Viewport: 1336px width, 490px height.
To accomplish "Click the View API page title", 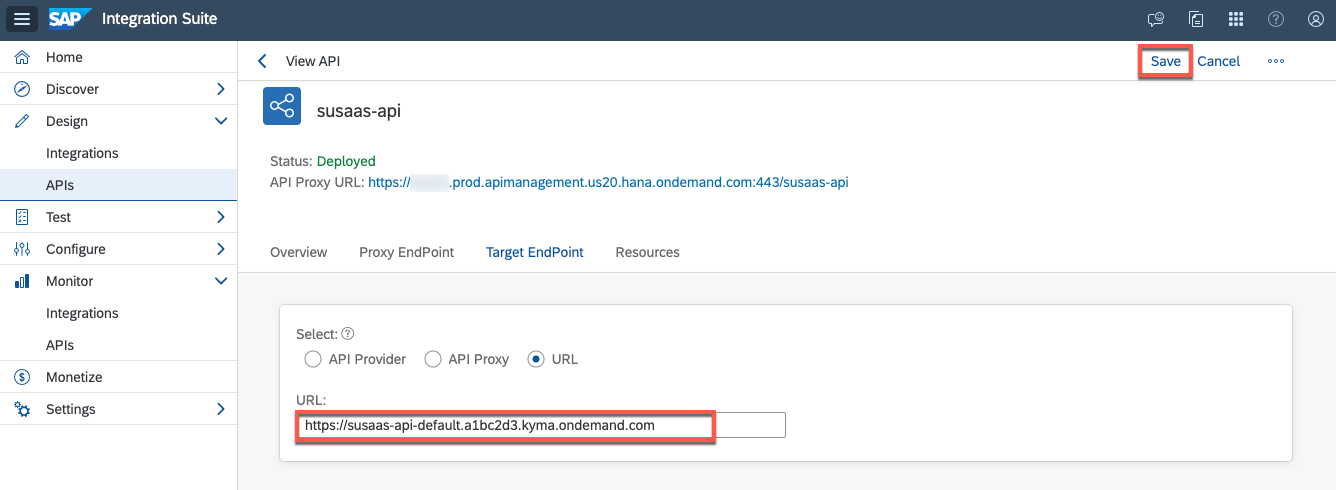I will pyautogui.click(x=313, y=61).
